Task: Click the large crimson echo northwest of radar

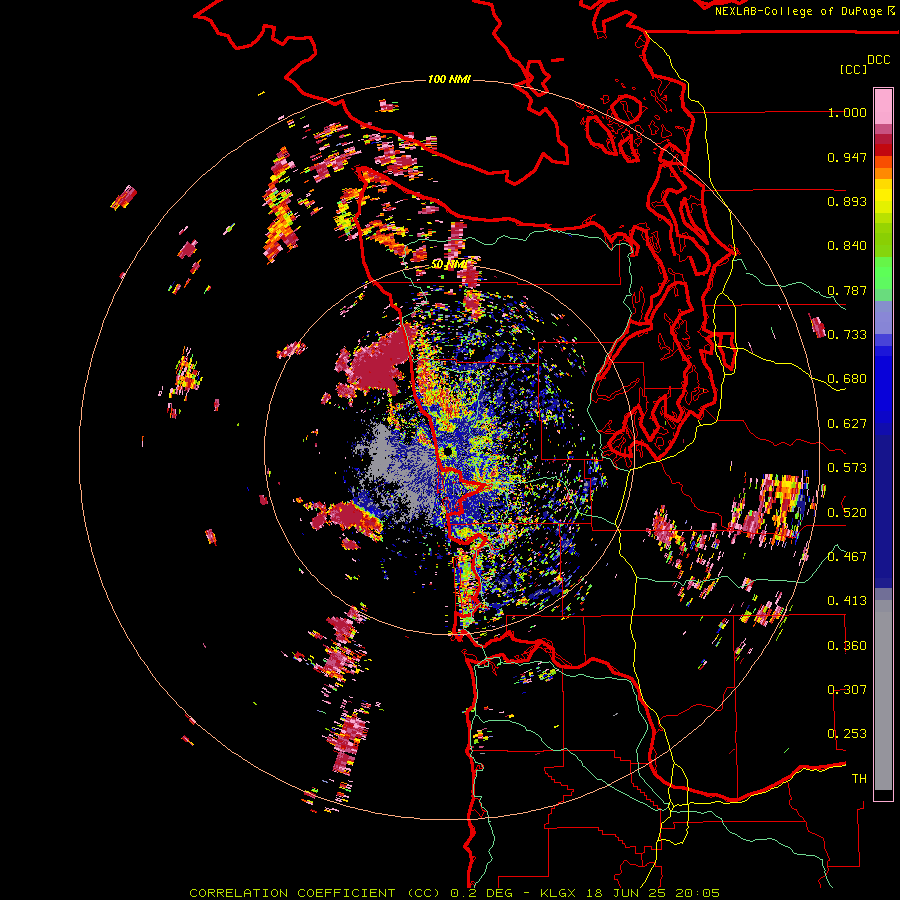Action: (376, 364)
